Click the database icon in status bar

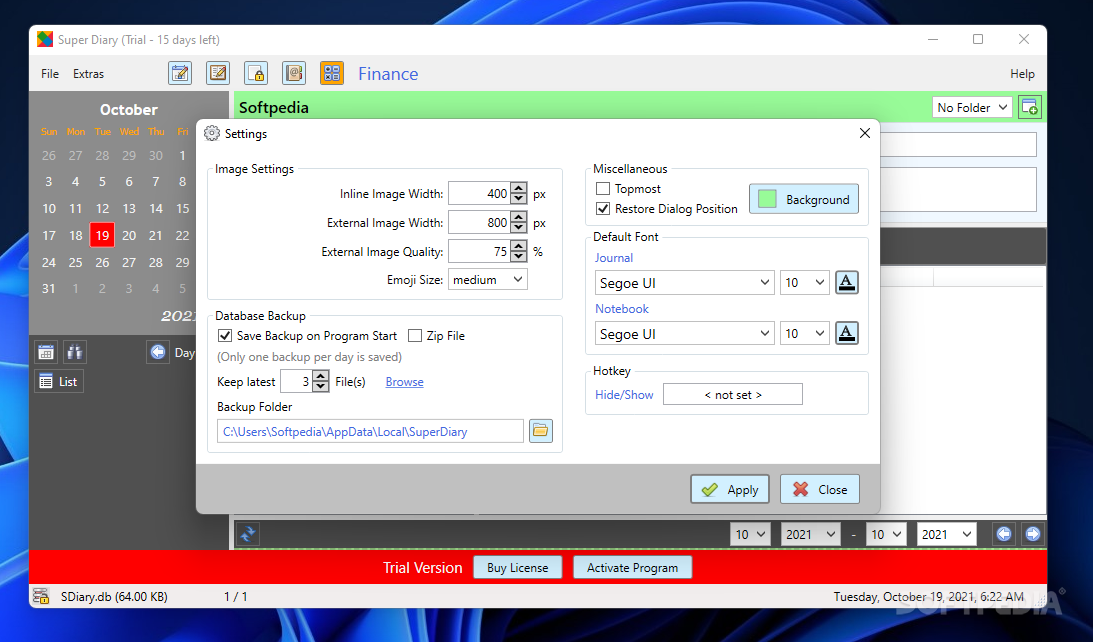(x=40, y=596)
